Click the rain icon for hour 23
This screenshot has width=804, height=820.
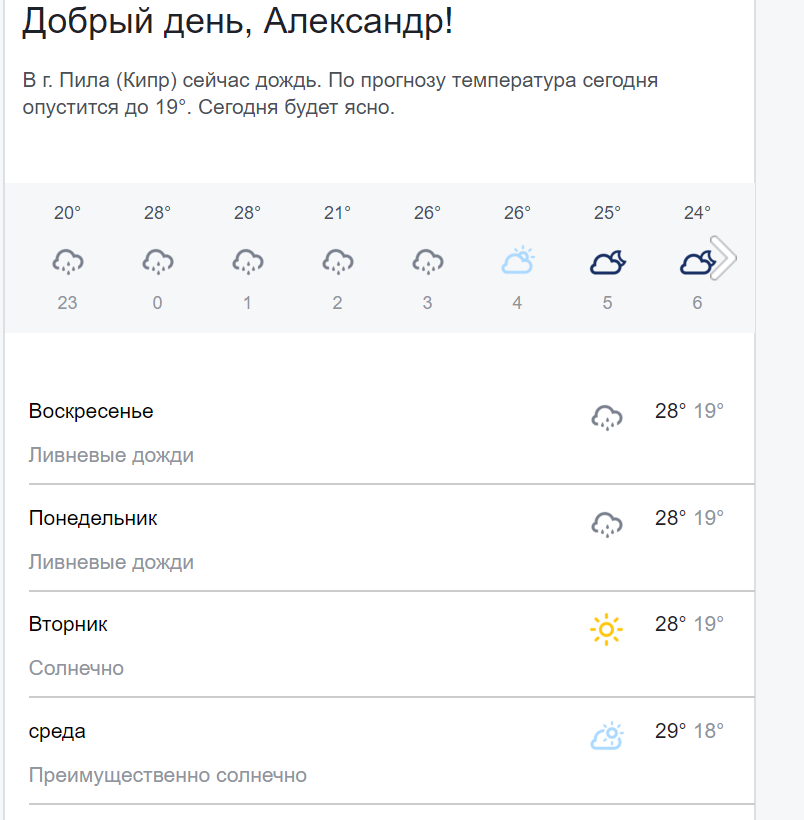(67, 262)
